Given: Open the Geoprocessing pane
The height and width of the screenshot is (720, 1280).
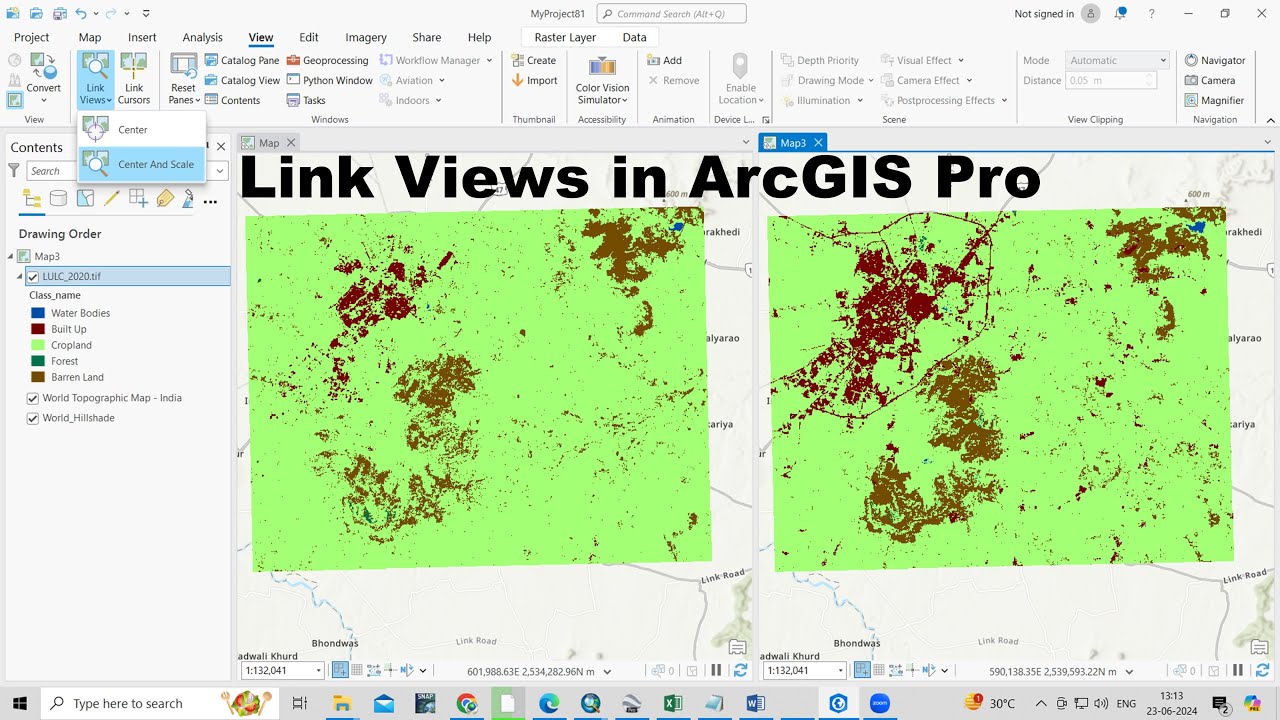Looking at the screenshot, I should pyautogui.click(x=328, y=60).
